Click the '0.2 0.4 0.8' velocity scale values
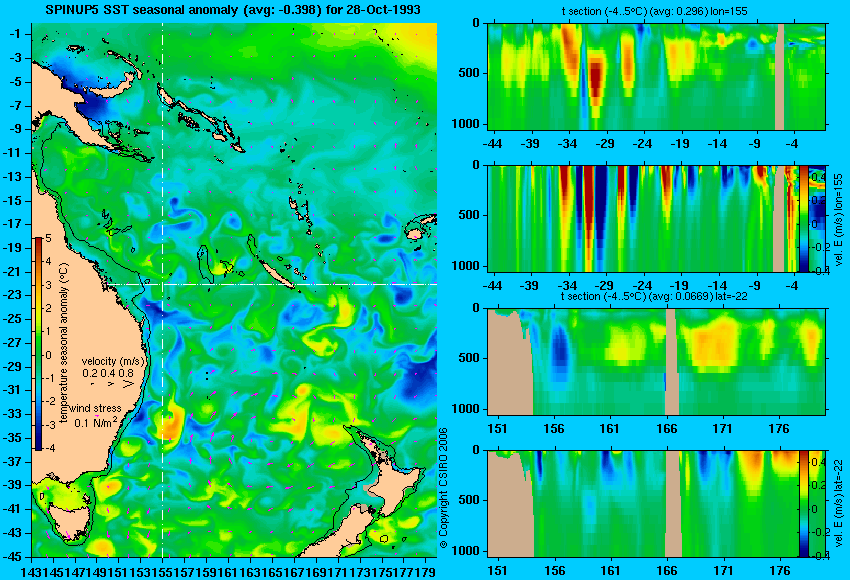Image resolution: width=850 pixels, height=580 pixels. [x=107, y=373]
